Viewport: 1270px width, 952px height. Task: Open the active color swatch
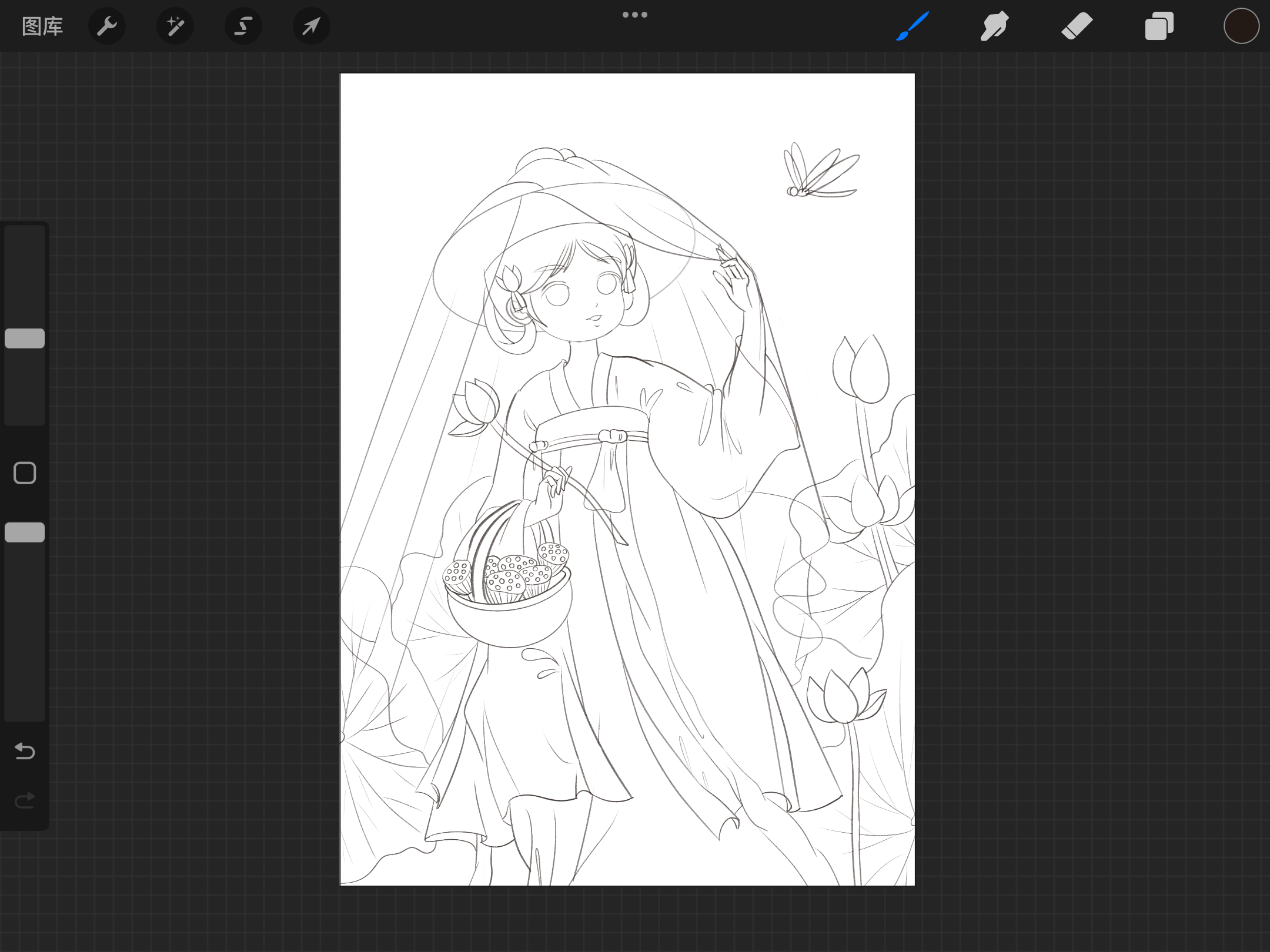[1242, 26]
